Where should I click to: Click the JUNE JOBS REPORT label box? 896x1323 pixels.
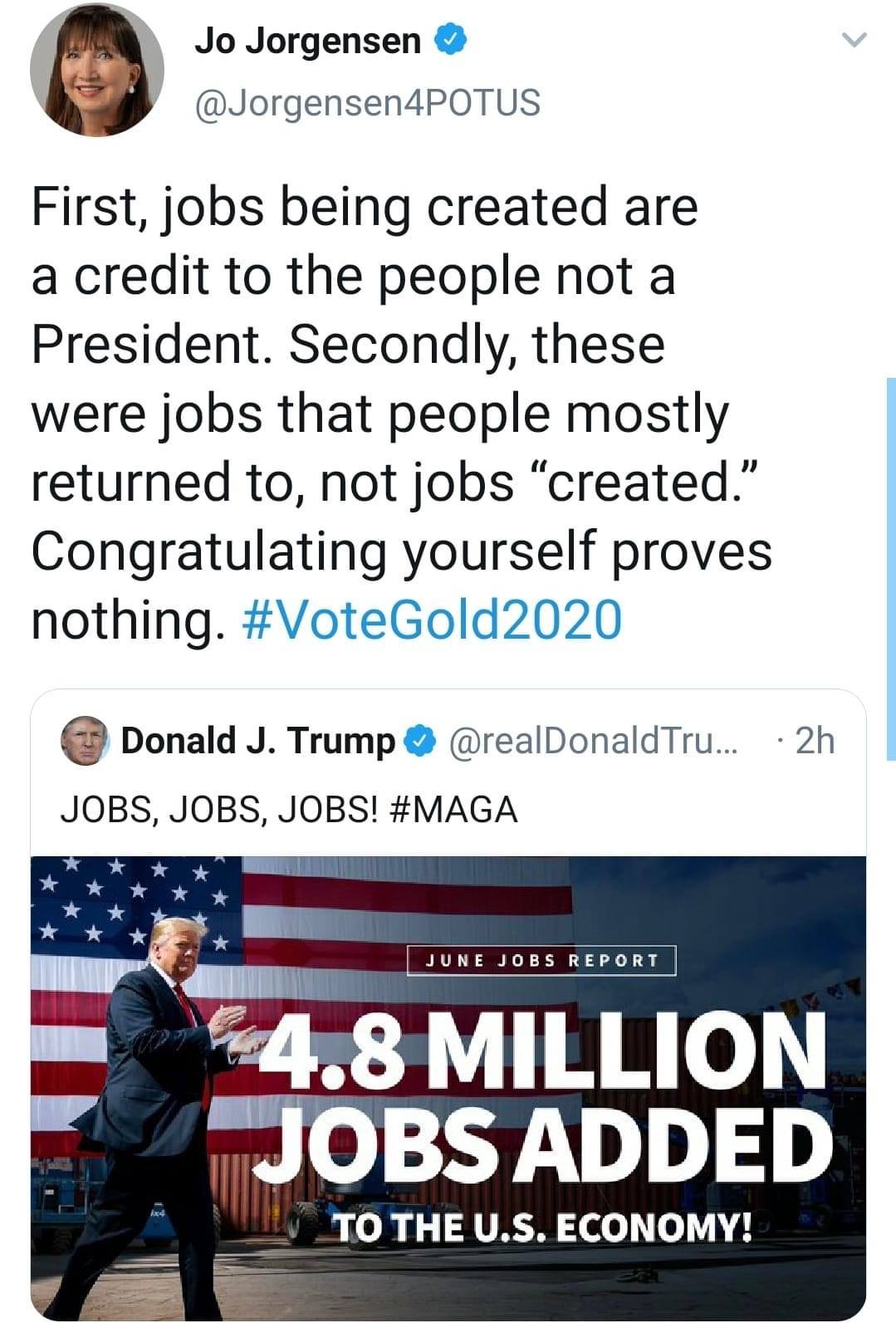(x=542, y=961)
